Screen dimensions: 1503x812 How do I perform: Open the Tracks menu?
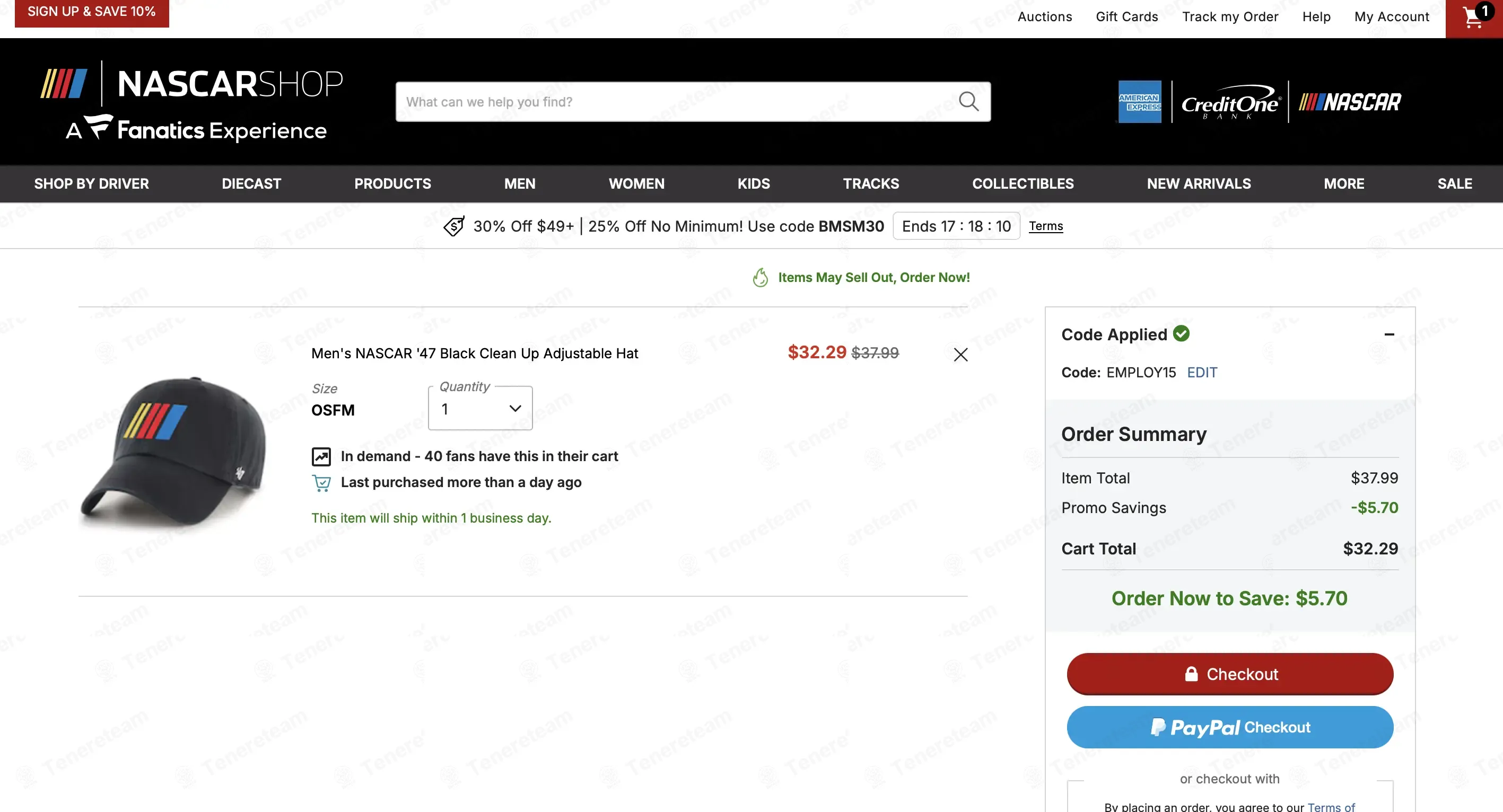click(871, 183)
